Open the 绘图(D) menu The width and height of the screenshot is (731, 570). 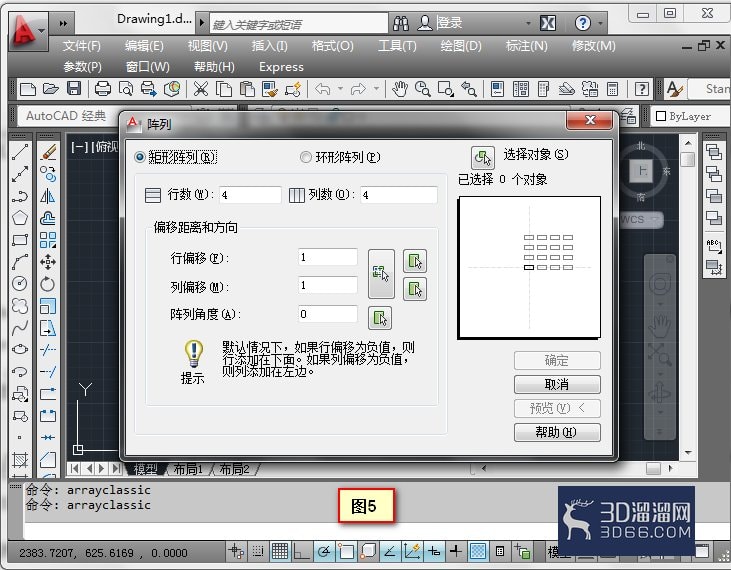pyautogui.click(x=461, y=46)
